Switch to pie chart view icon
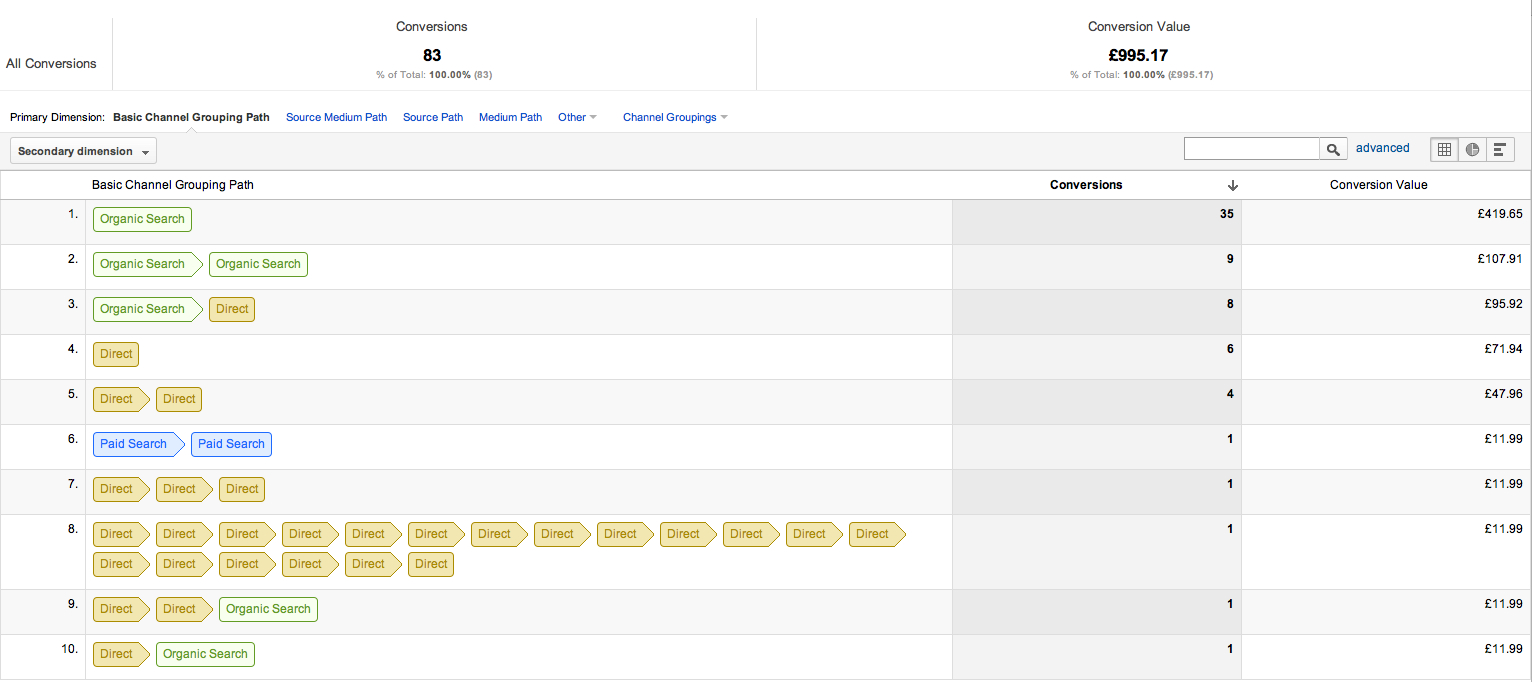The width and height of the screenshot is (1532, 682). point(1472,149)
